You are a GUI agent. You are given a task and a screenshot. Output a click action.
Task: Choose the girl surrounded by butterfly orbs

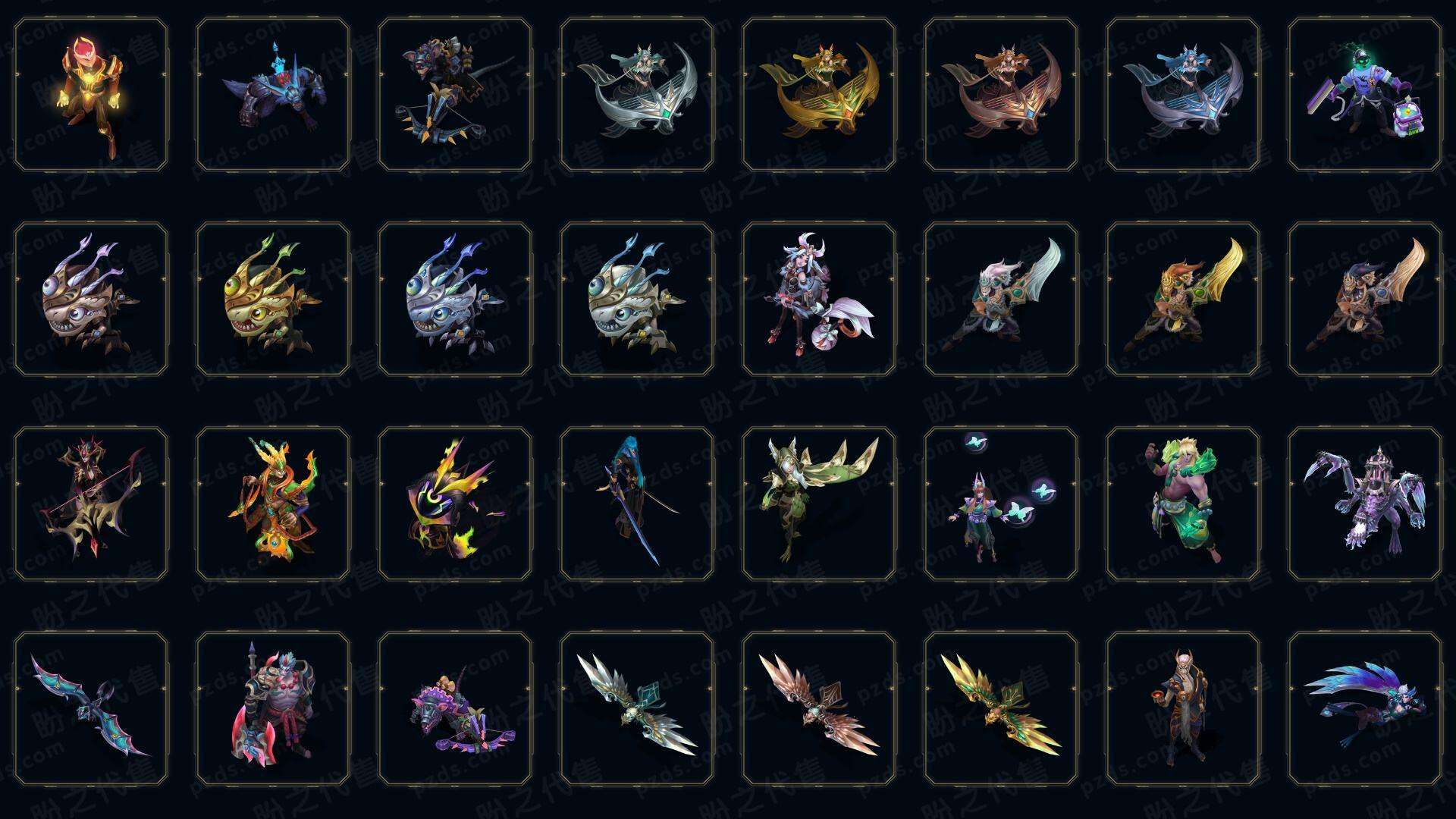tap(1001, 504)
